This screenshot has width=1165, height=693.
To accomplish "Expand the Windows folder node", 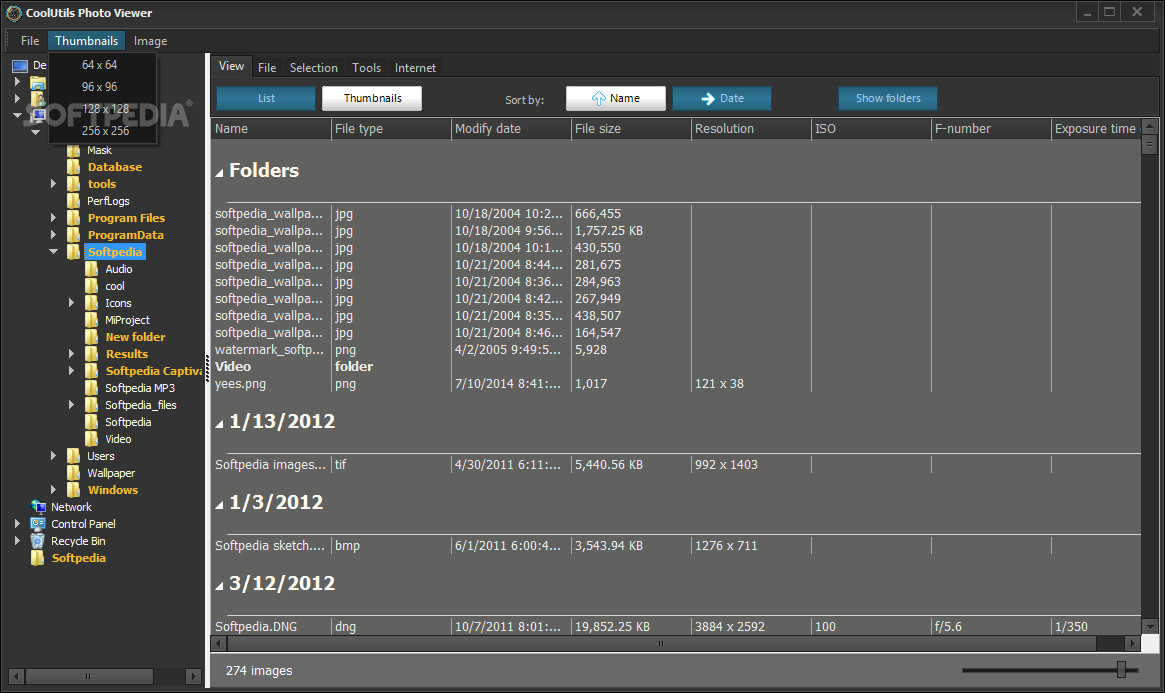I will click(x=53, y=489).
